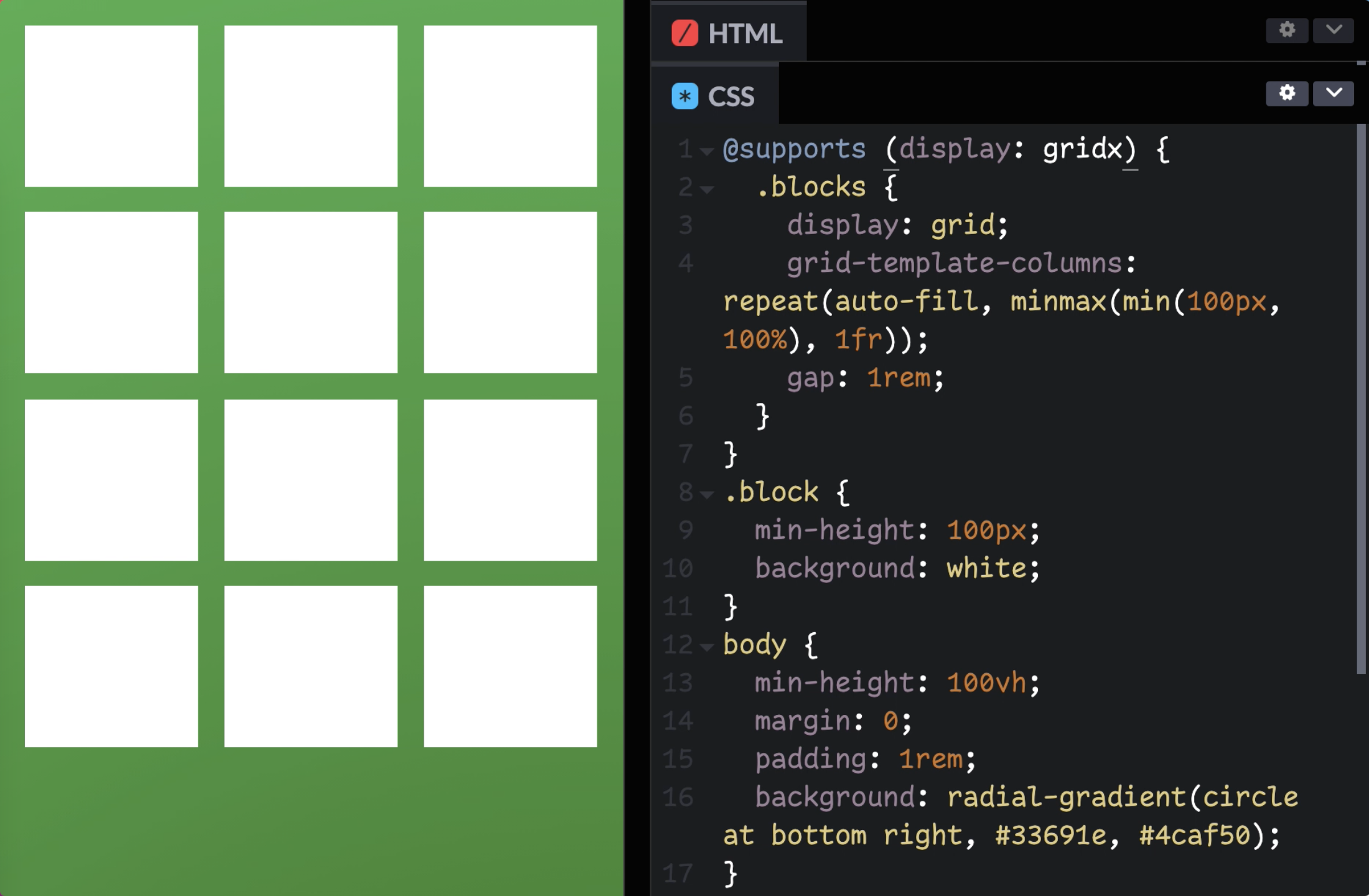The width and height of the screenshot is (1369, 896).
Task: Fold the .block rule at line 8
Action: pos(707,495)
